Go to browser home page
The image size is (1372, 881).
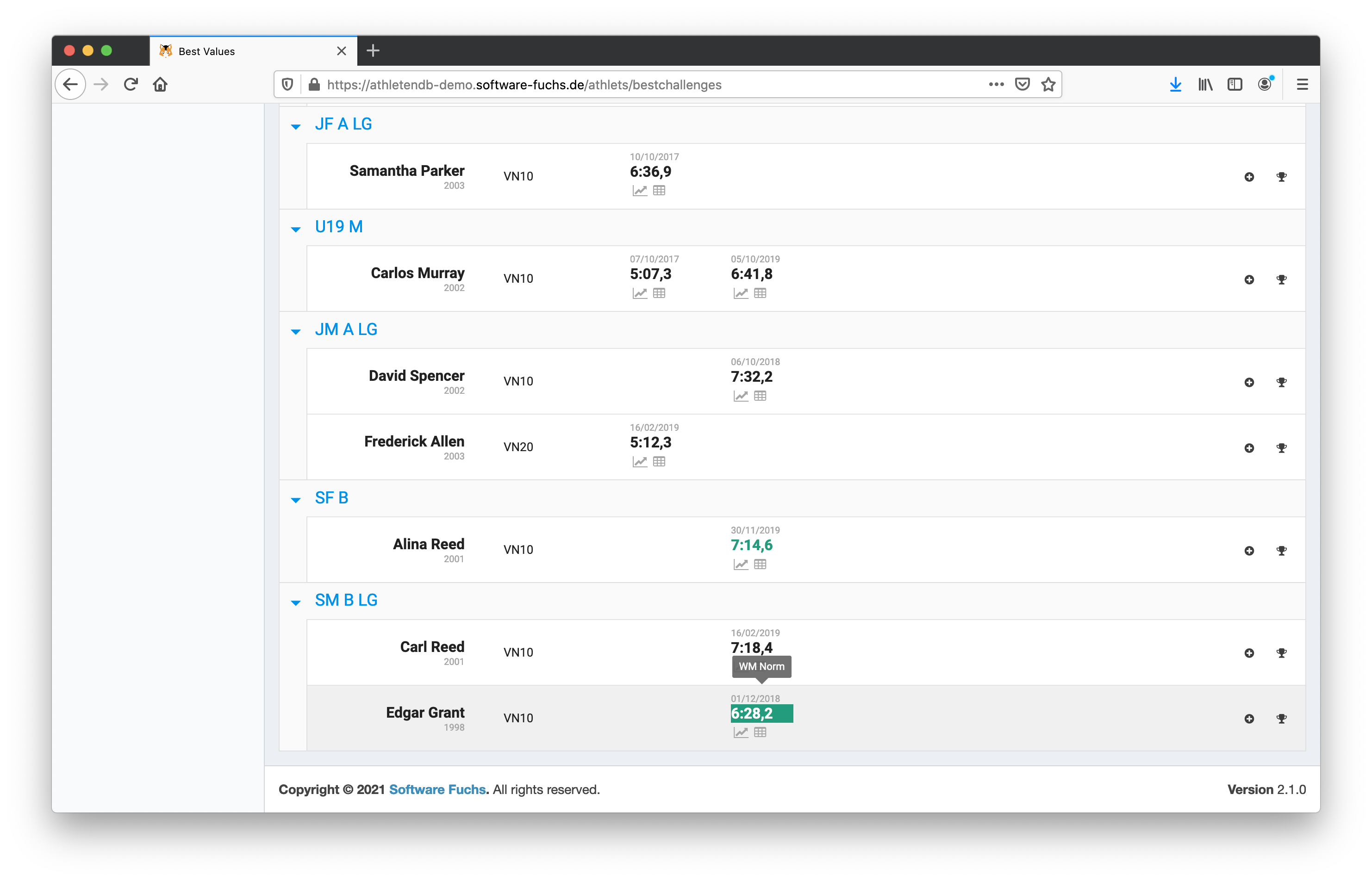(x=160, y=85)
